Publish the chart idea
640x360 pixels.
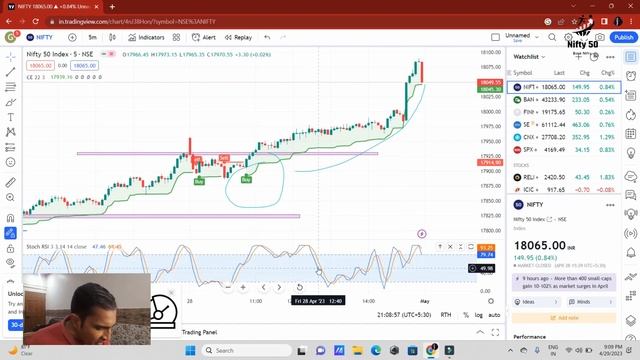pyautogui.click(x=623, y=37)
